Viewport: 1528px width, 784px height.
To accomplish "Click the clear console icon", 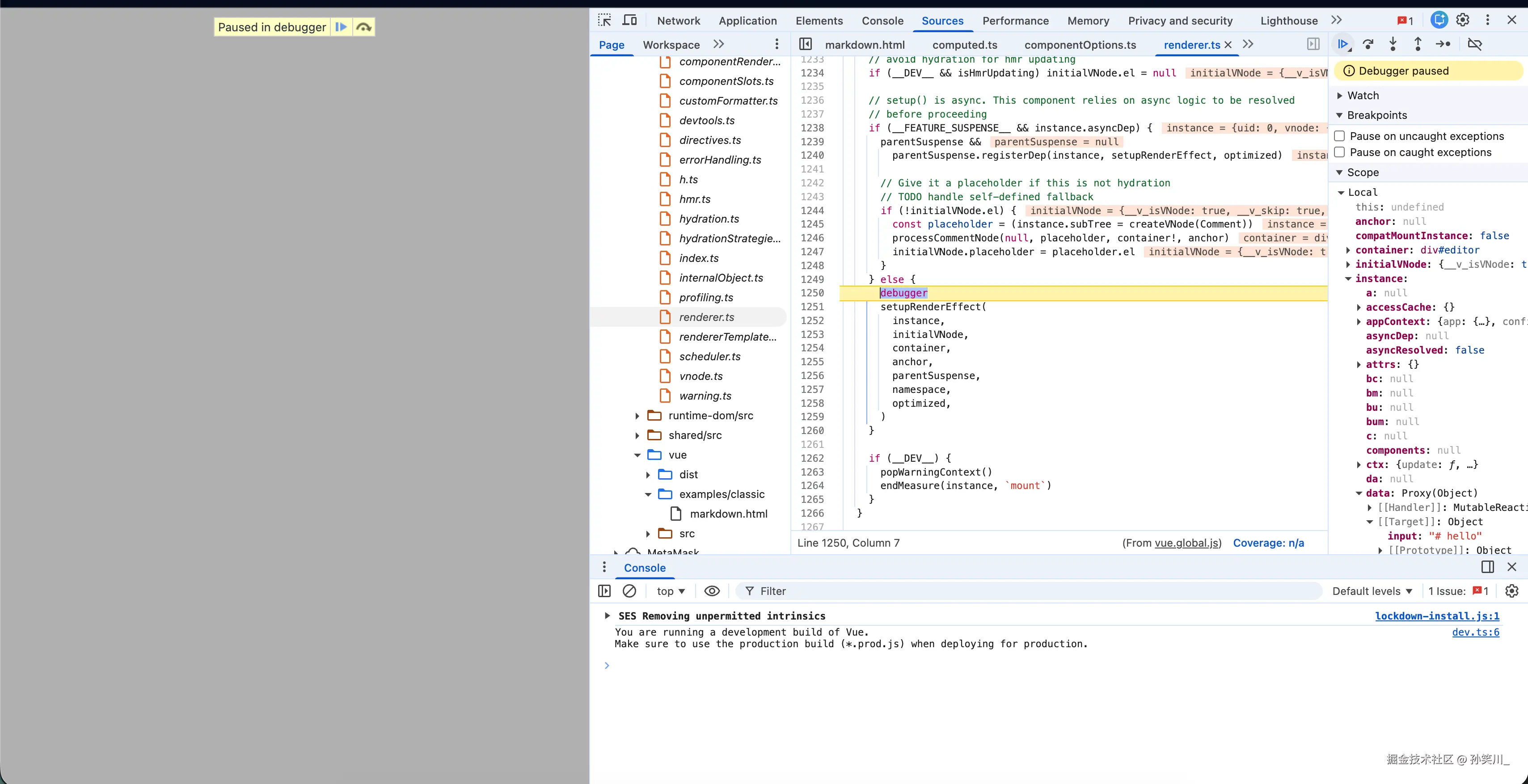I will [629, 590].
